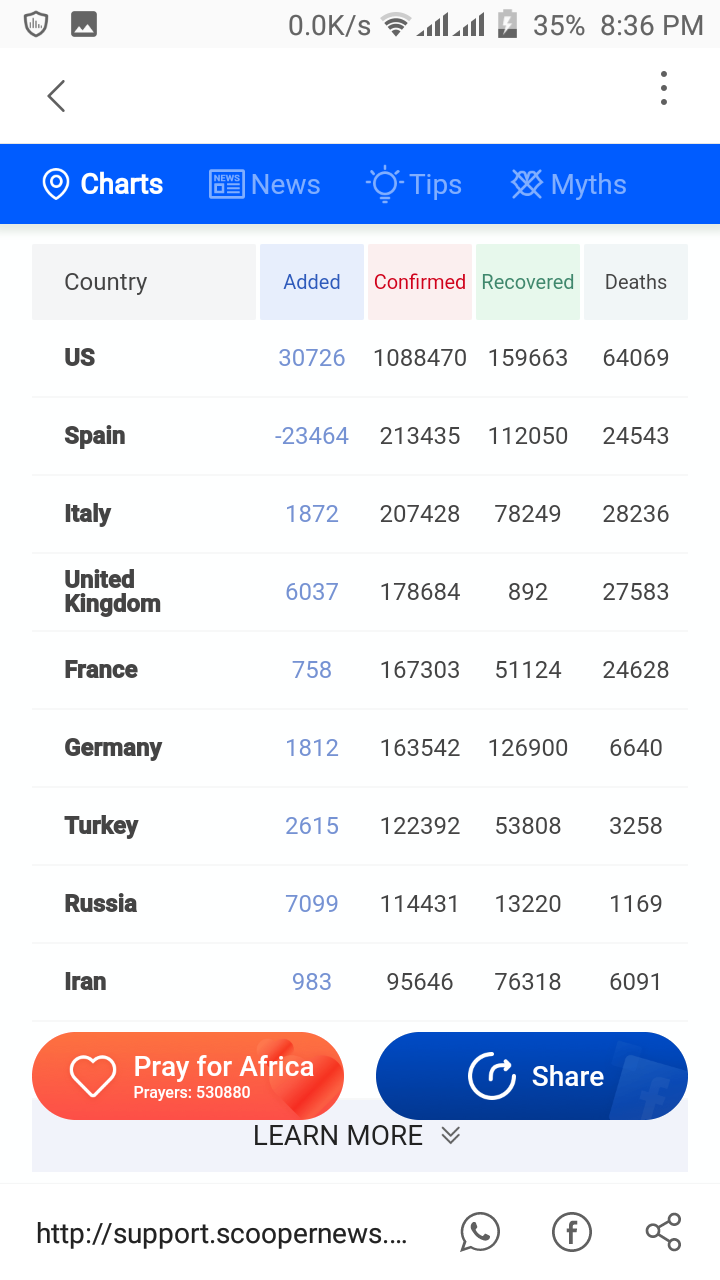Expand the LEARN MORE section
The height and width of the screenshot is (1280, 720).
358,1136
